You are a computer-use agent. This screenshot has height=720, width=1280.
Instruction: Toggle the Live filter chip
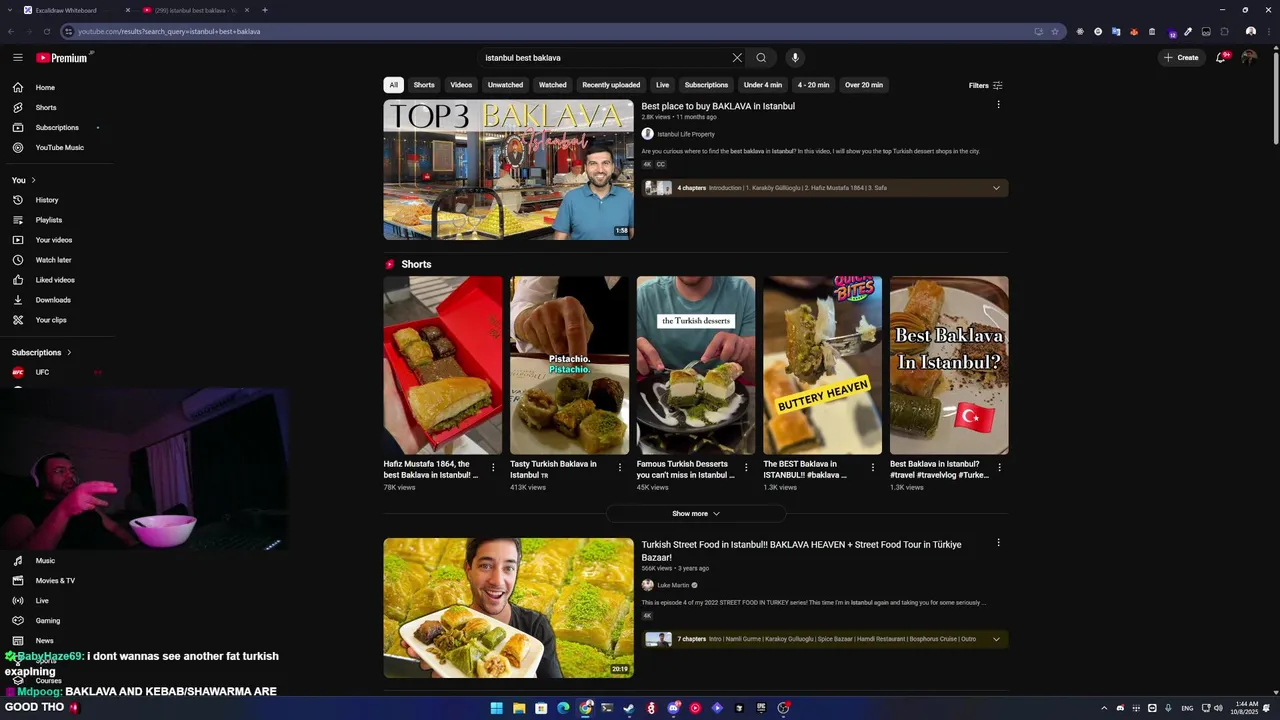[662, 85]
